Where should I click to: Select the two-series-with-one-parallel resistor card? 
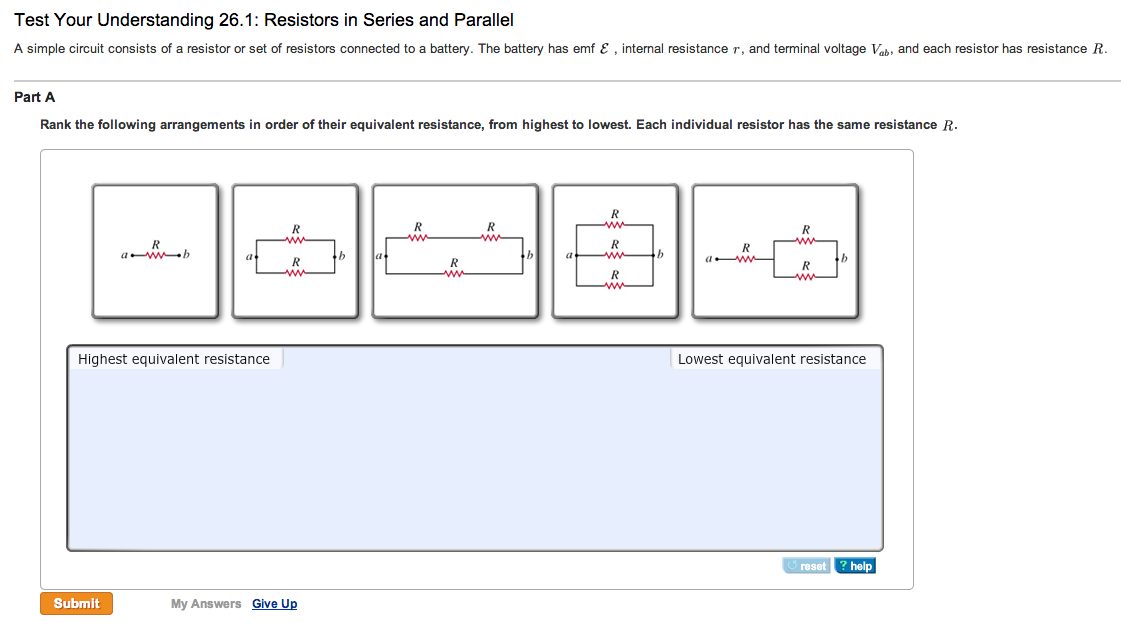pos(455,251)
